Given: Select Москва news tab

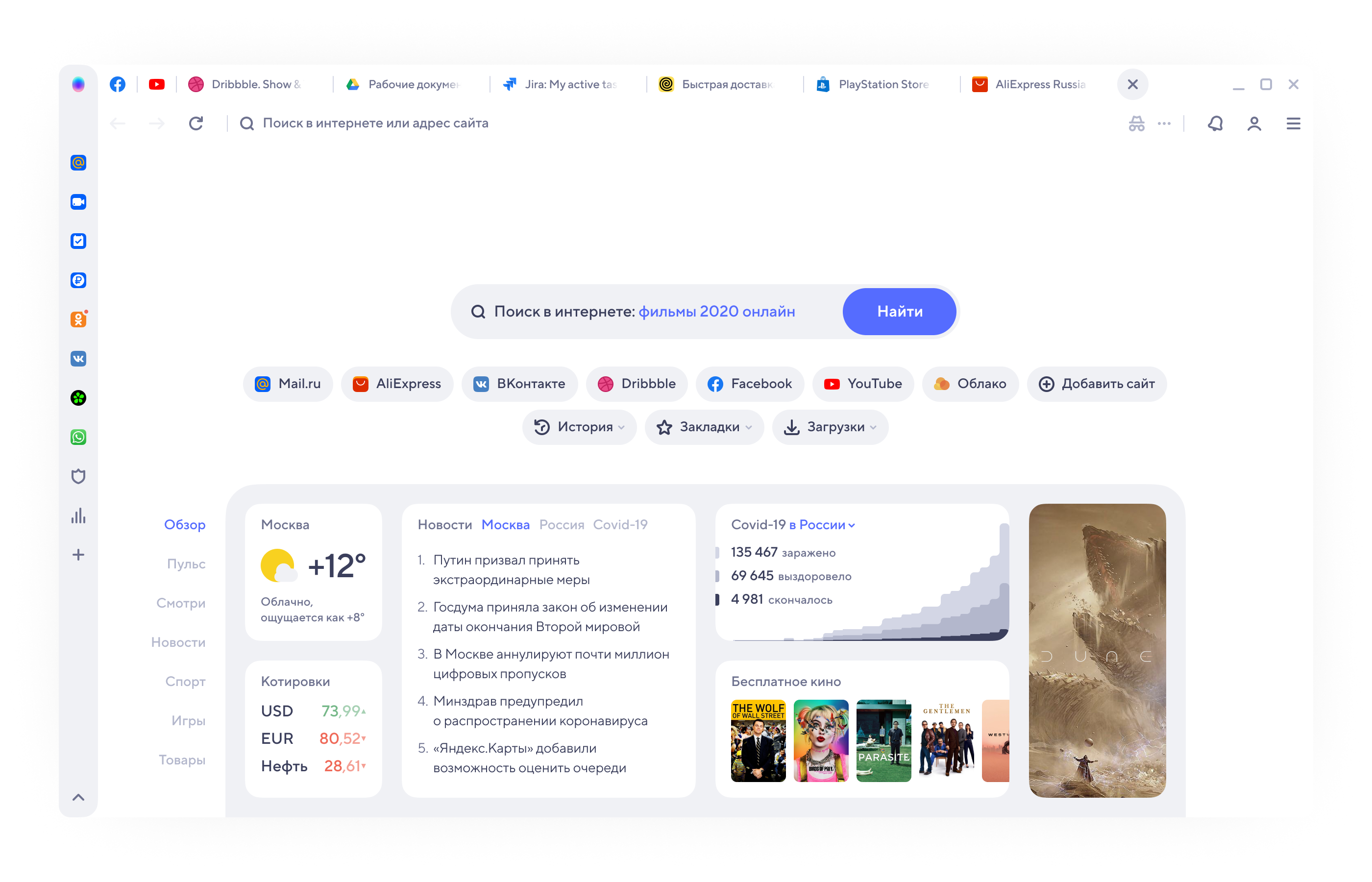Looking at the screenshot, I should (x=506, y=525).
